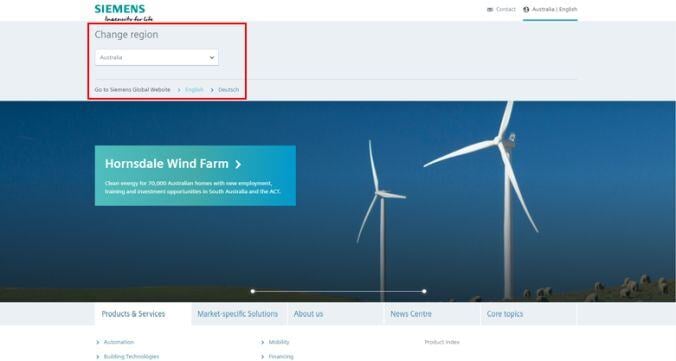Open the Product index link

coord(442,342)
